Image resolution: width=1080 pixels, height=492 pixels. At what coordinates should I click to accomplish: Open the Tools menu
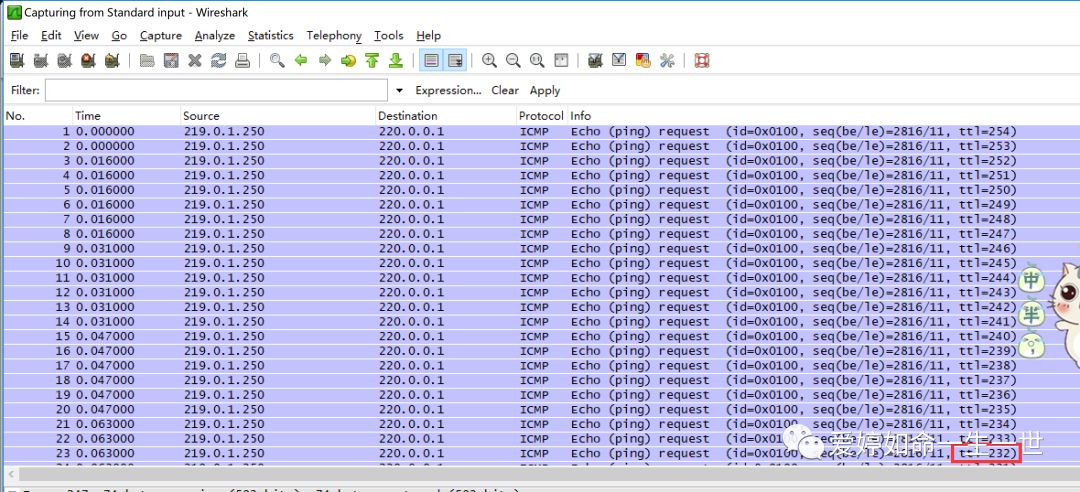[x=388, y=35]
